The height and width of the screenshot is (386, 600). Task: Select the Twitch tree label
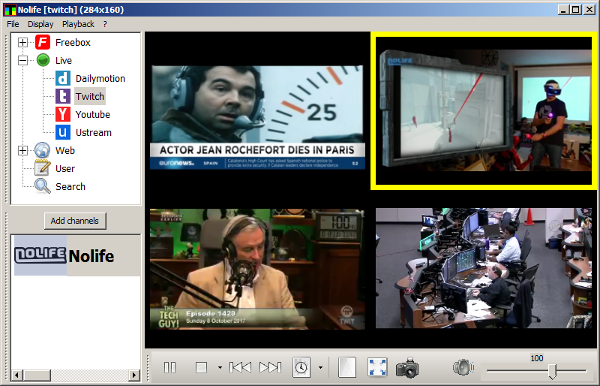point(90,96)
